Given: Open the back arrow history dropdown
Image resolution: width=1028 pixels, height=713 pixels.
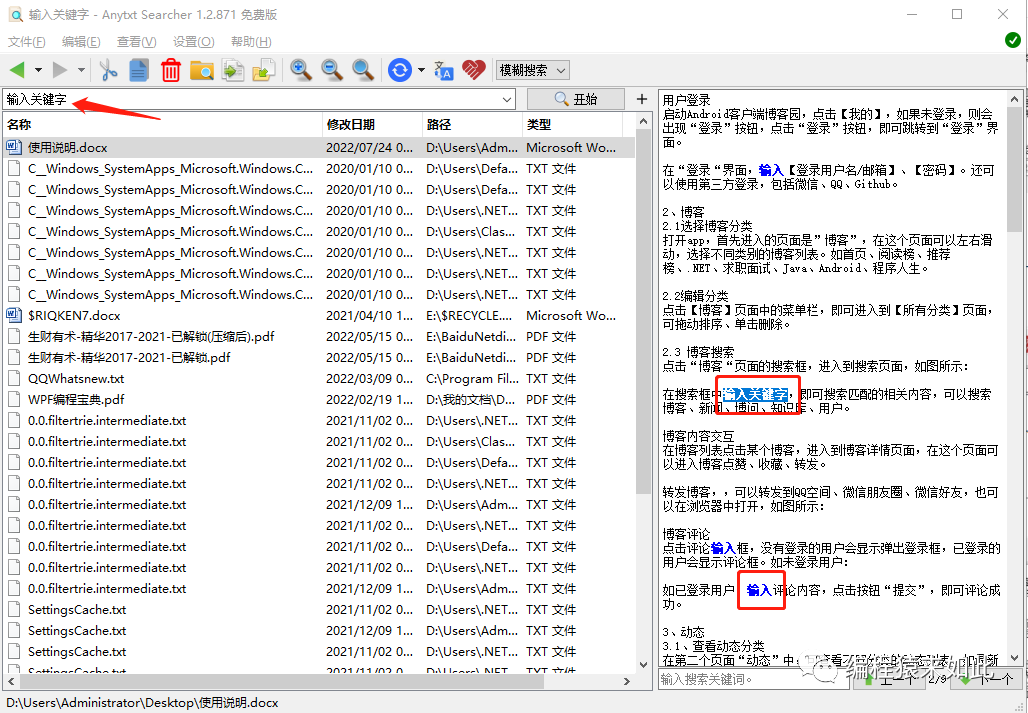Looking at the screenshot, I should point(38,69).
